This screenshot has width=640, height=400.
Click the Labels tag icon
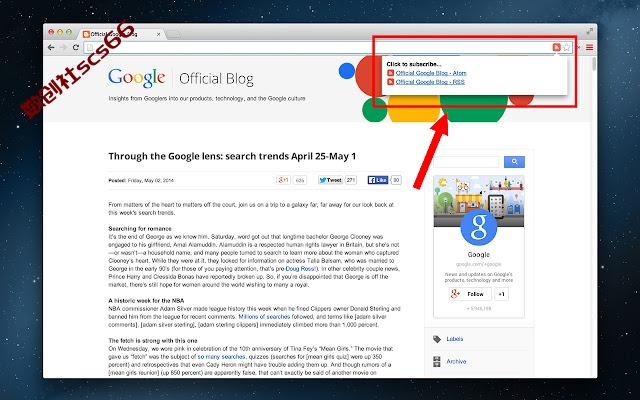click(x=437, y=339)
